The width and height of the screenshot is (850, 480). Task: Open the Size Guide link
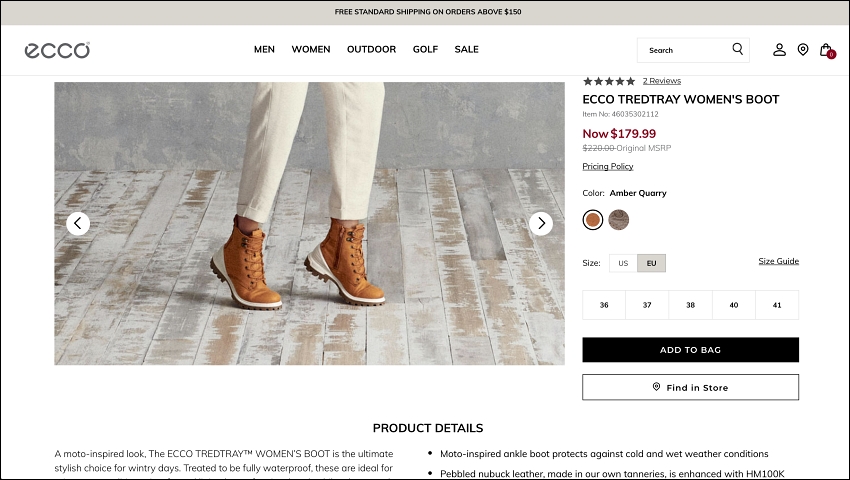pyautogui.click(x=778, y=261)
